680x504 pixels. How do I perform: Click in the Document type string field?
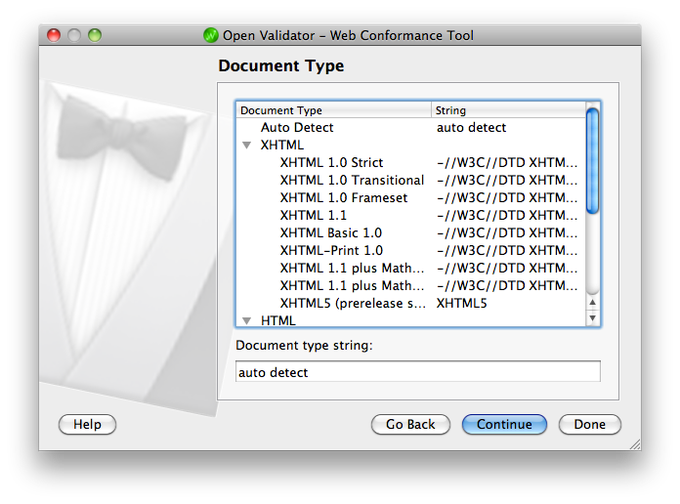(418, 372)
